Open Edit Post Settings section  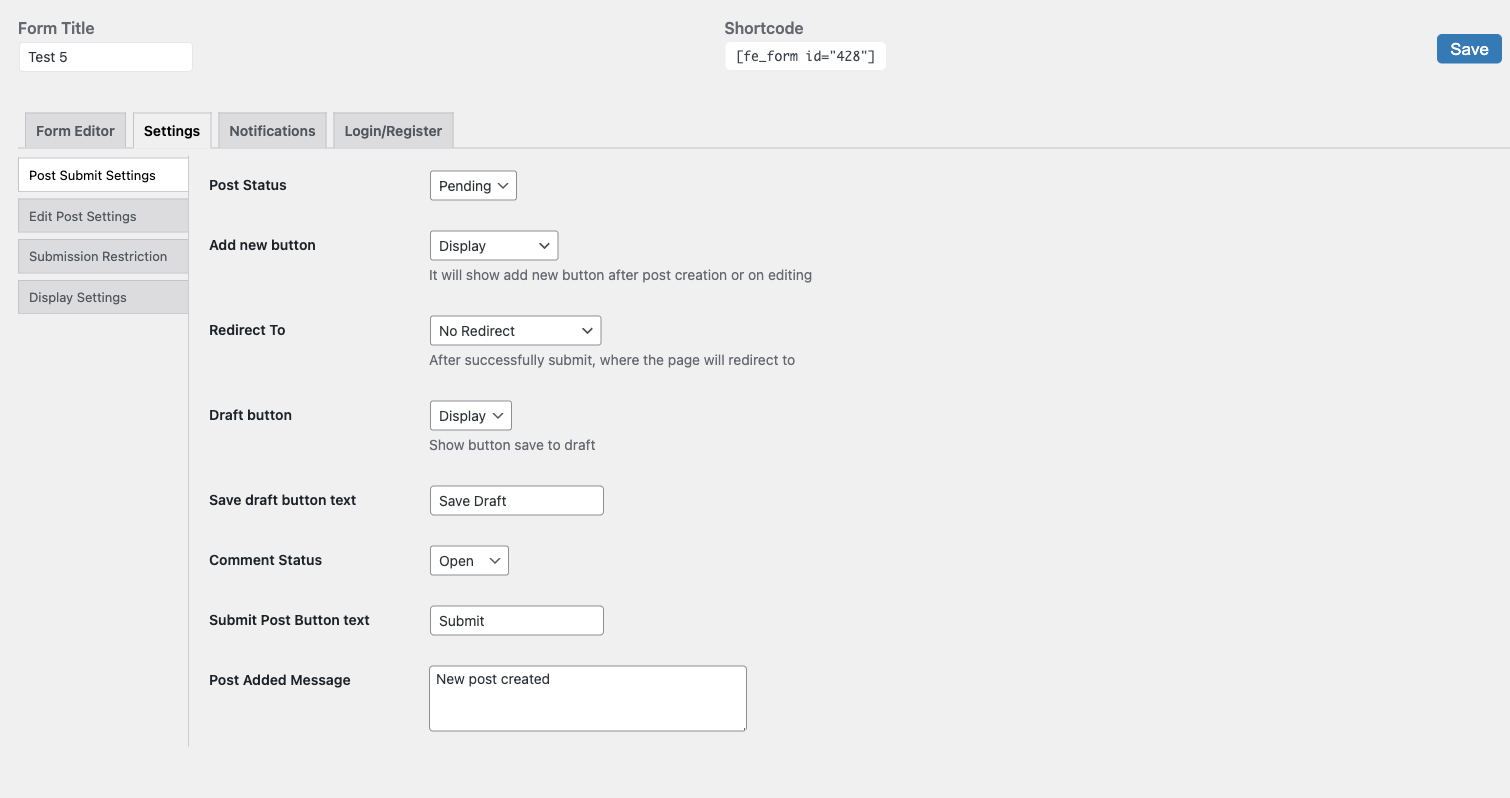(x=103, y=216)
